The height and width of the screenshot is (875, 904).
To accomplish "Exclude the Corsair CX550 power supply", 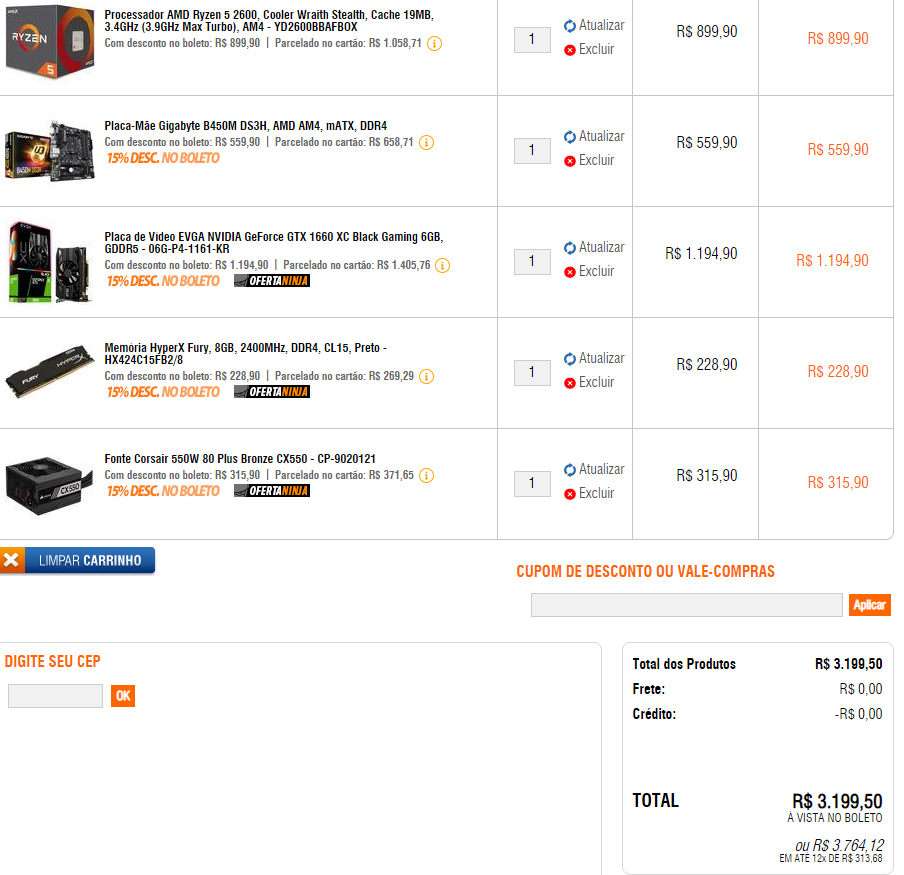I will click(x=589, y=493).
